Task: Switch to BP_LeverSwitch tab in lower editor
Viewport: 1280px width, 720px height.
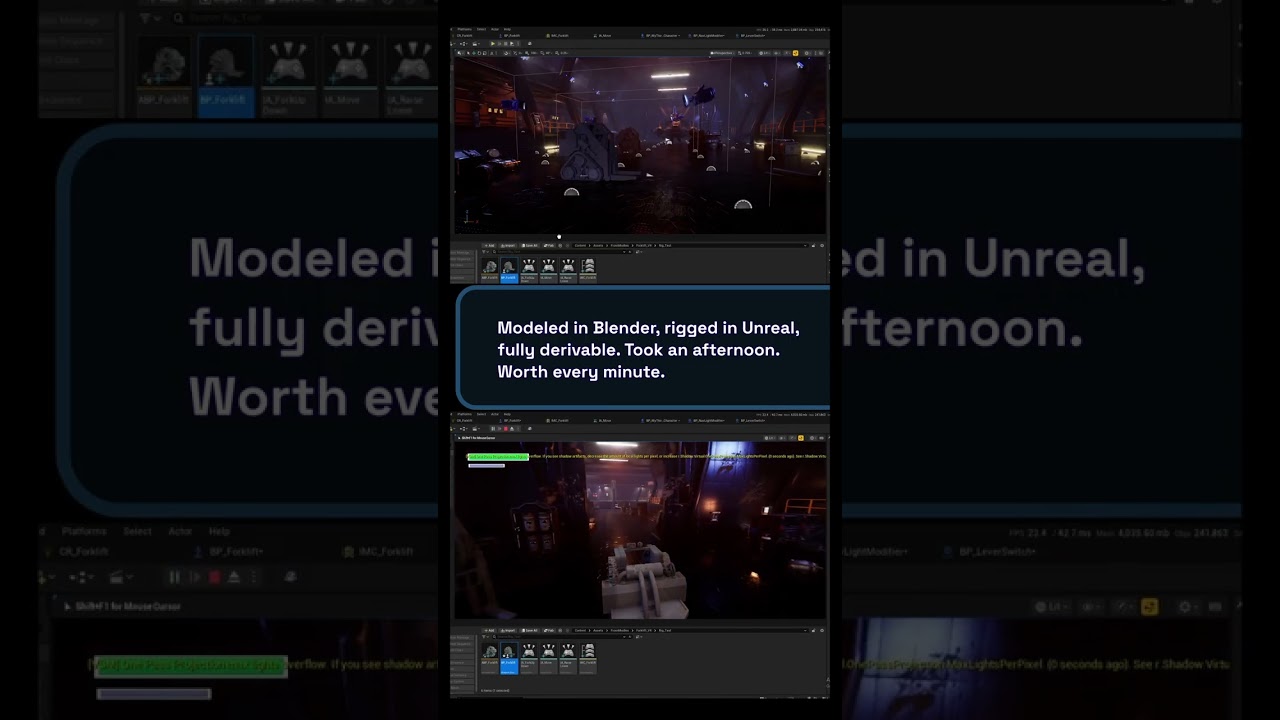Action: (752, 420)
